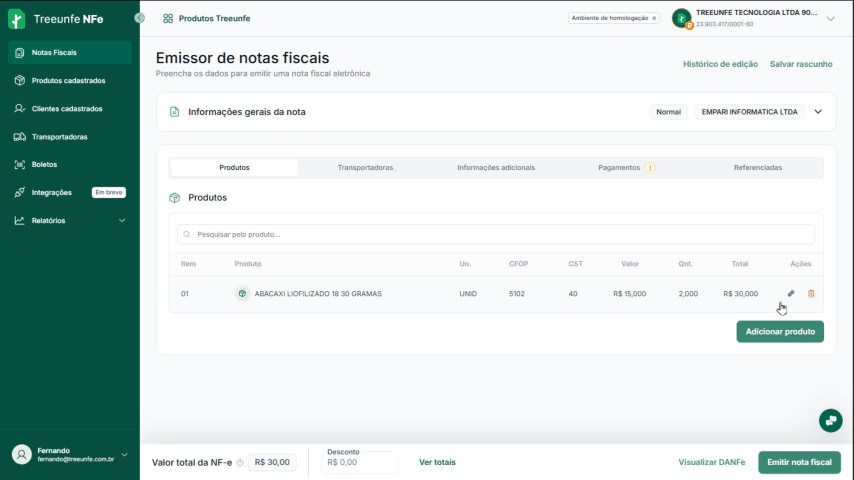Image resolution: width=854 pixels, height=480 pixels.
Task: Focus the Pesquisar pelo produto search field
Action: click(496, 234)
